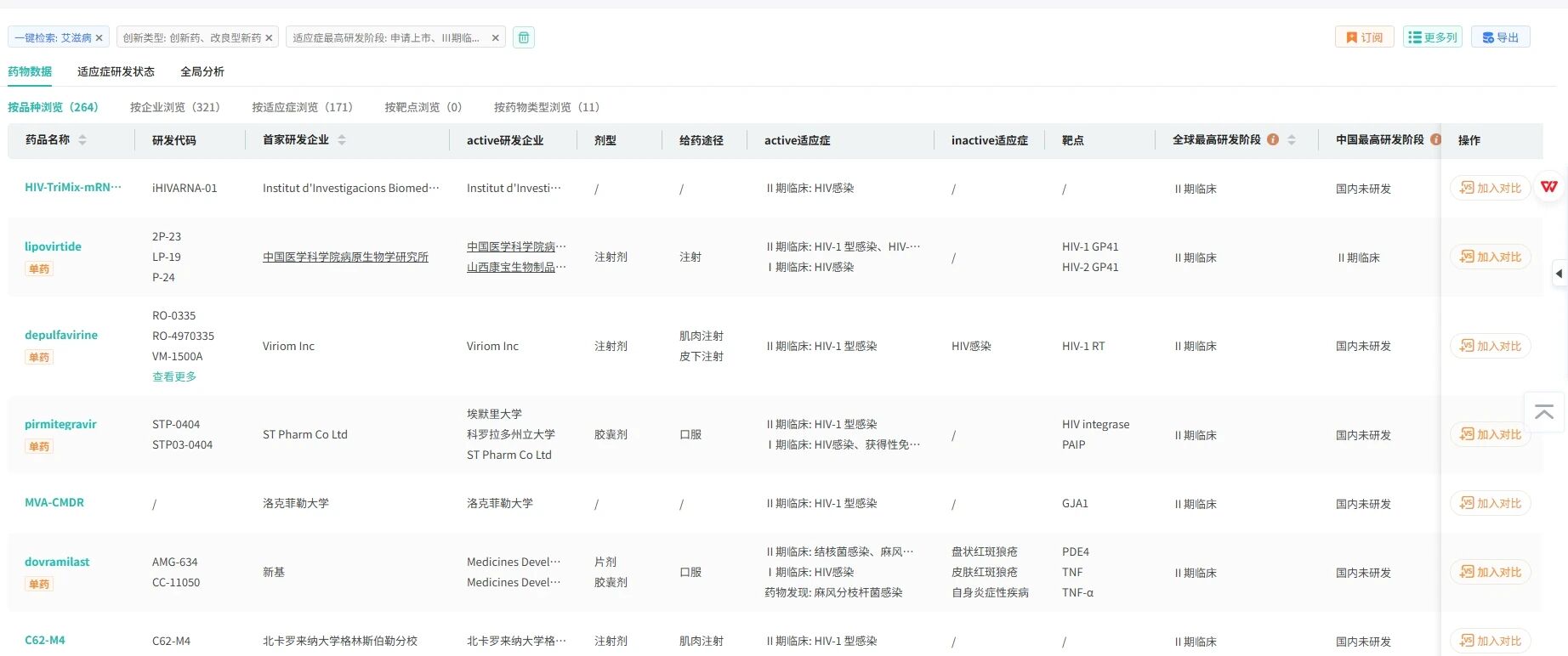1568x656 pixels.
Task: Open the 更多列 column options
Action: 1432,37
